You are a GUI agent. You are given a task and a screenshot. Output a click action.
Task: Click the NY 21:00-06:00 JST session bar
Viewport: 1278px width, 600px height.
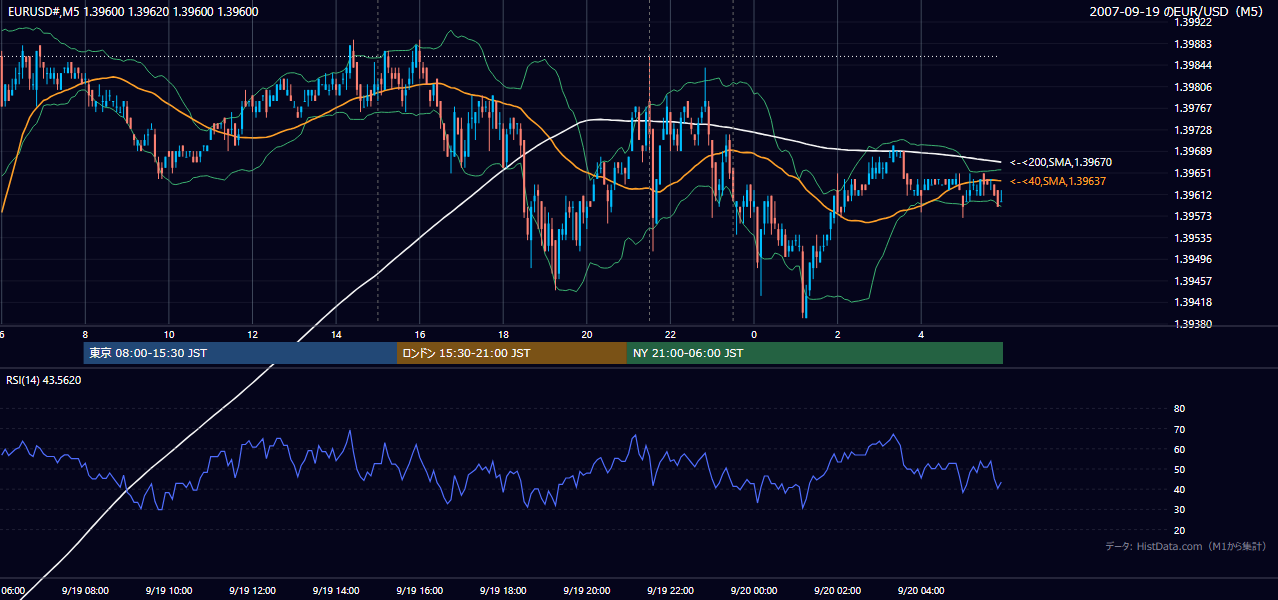tap(815, 353)
